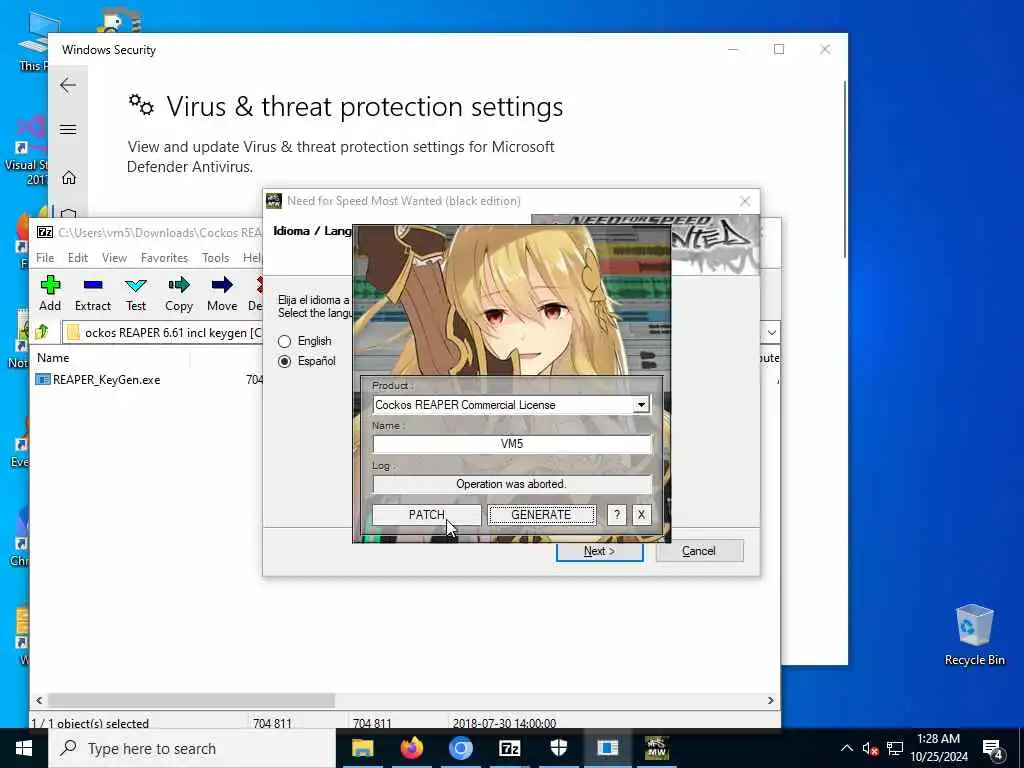This screenshot has height=768, width=1024.
Task: Open the notification center icon
Action: [993, 749]
